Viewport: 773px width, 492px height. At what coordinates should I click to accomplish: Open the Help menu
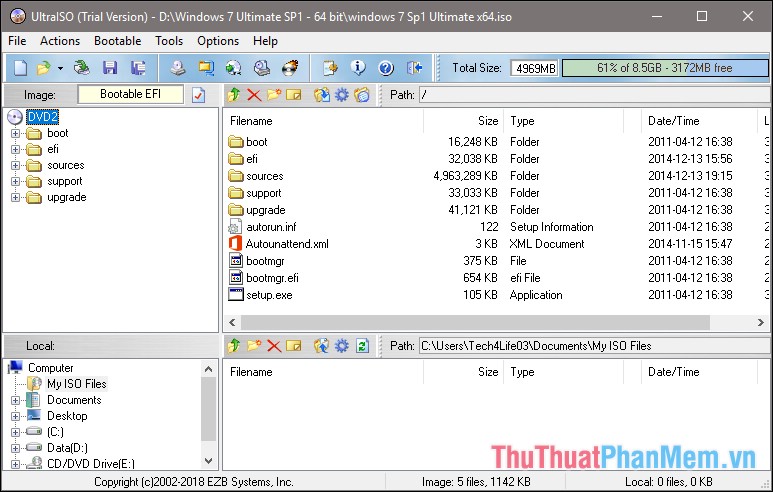(x=265, y=41)
